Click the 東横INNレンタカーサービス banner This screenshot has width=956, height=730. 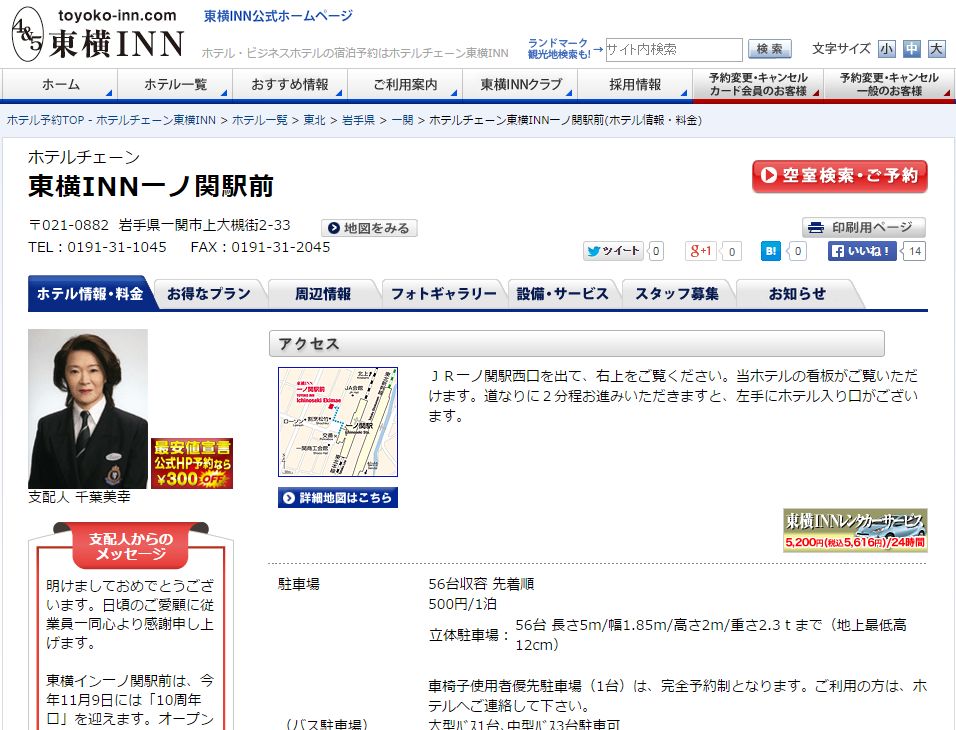[855, 531]
